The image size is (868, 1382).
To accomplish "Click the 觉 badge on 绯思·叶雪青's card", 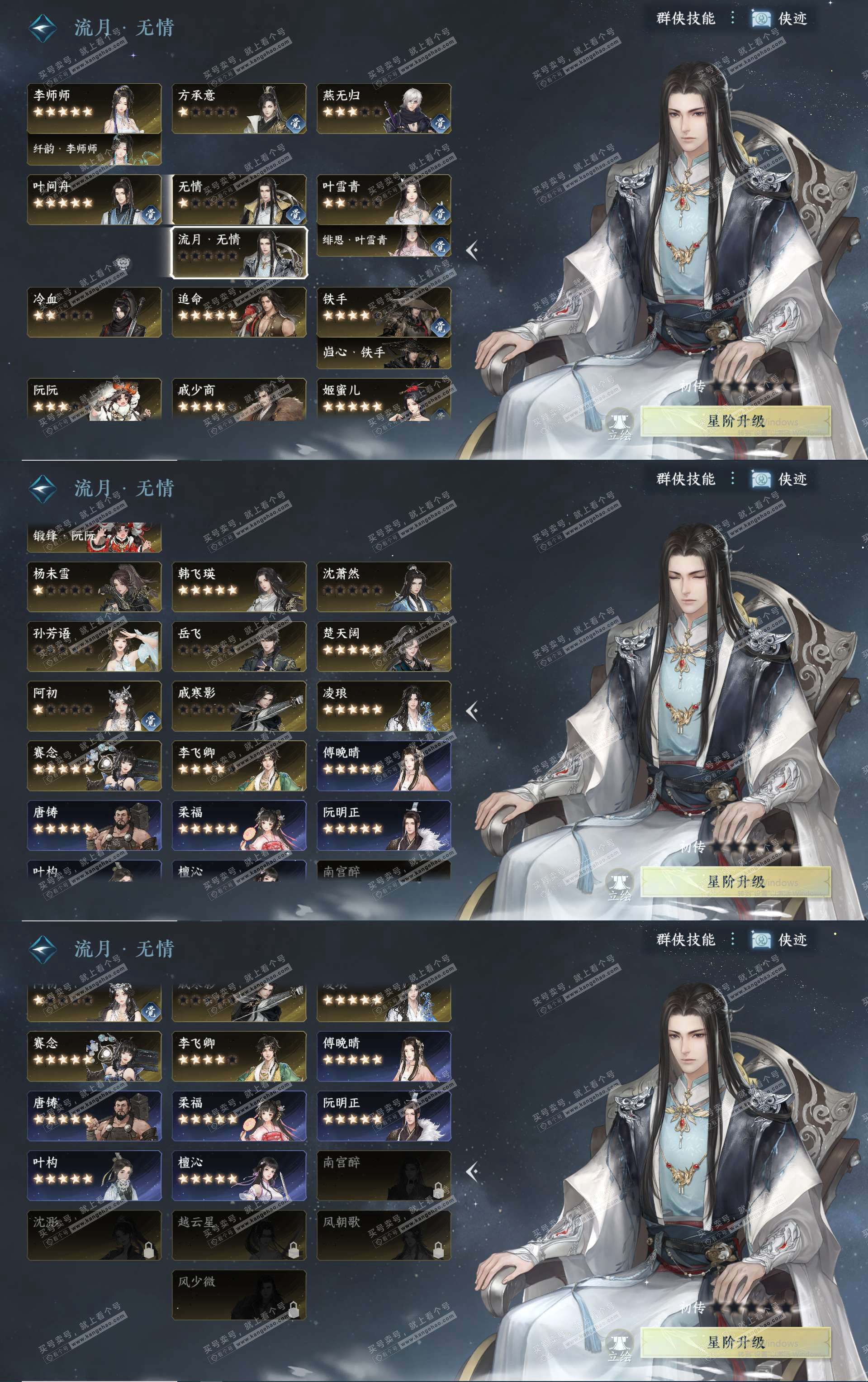I will [x=440, y=246].
